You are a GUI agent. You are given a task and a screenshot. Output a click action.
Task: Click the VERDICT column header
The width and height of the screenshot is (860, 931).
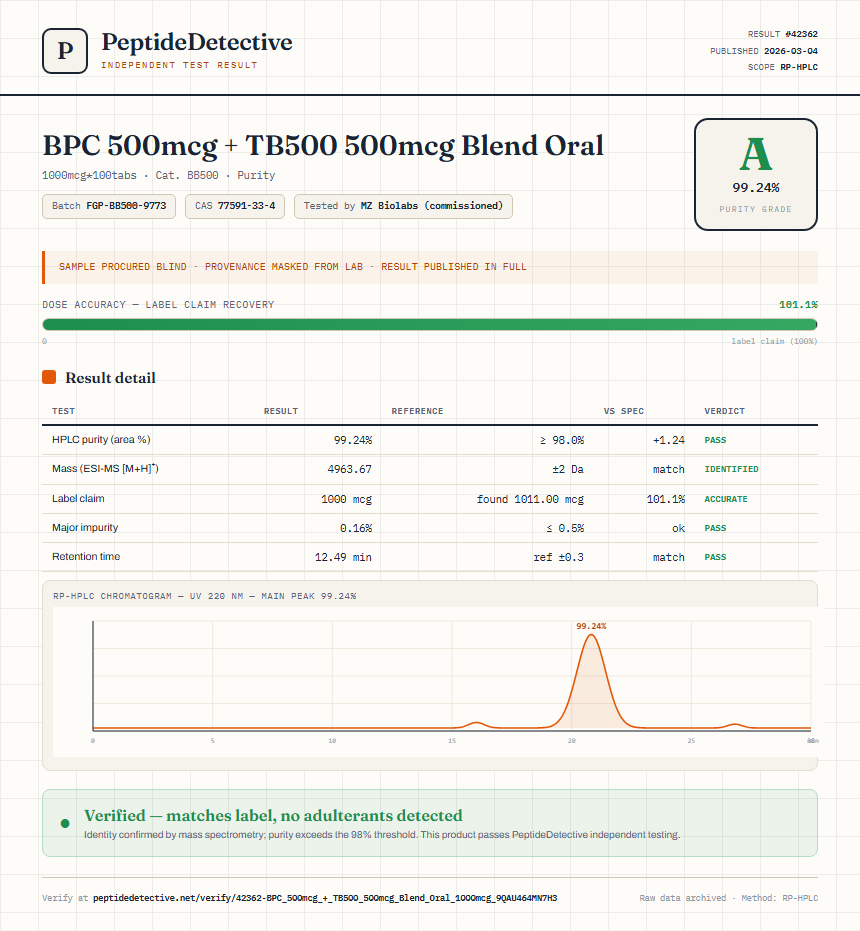725,411
